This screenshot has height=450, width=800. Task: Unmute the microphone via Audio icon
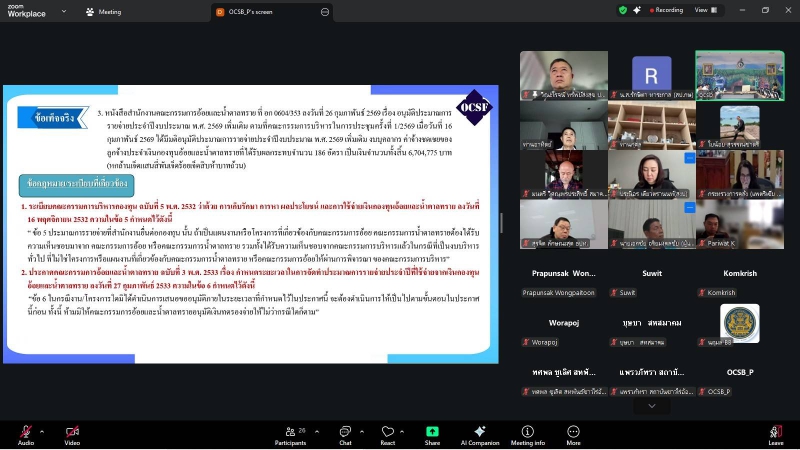pos(25,431)
